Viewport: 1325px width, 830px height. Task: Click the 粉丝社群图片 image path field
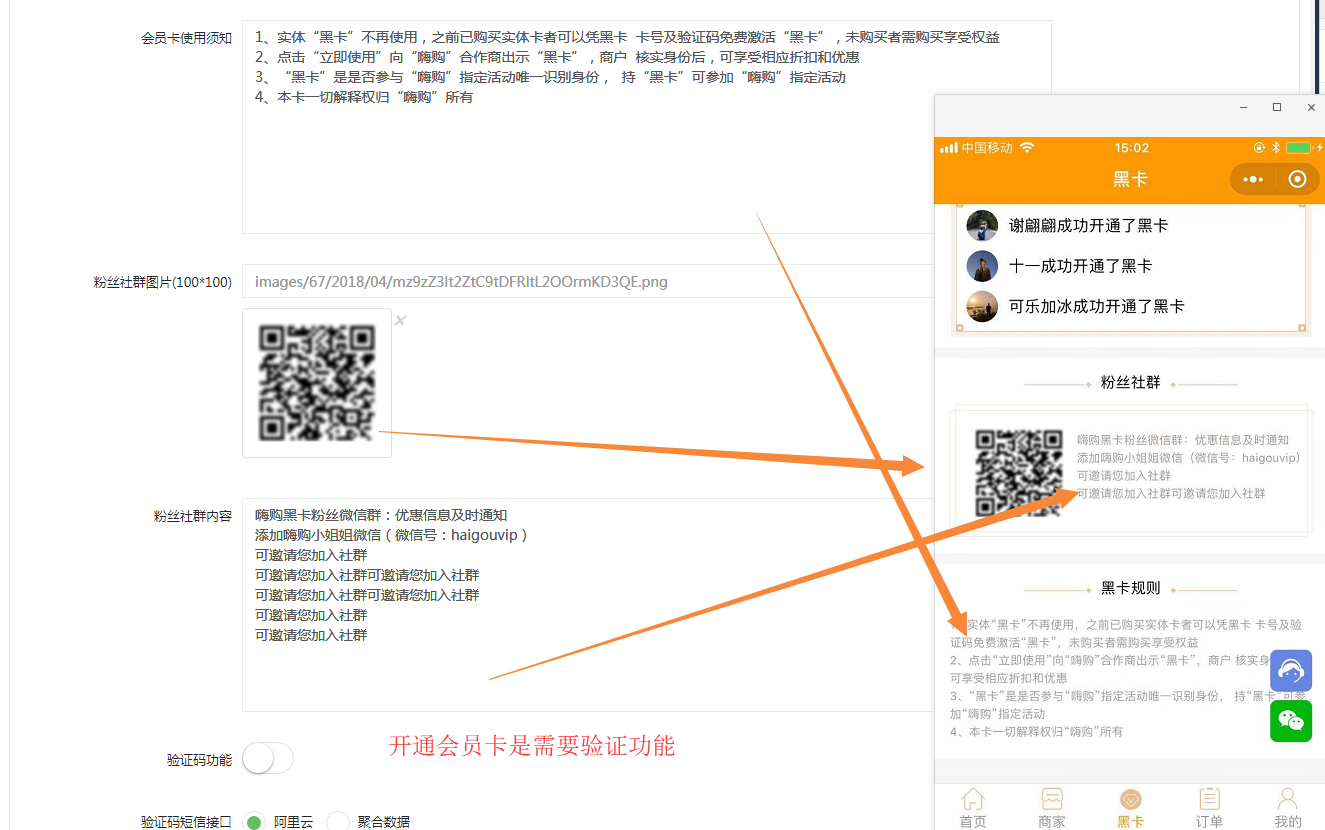590,281
